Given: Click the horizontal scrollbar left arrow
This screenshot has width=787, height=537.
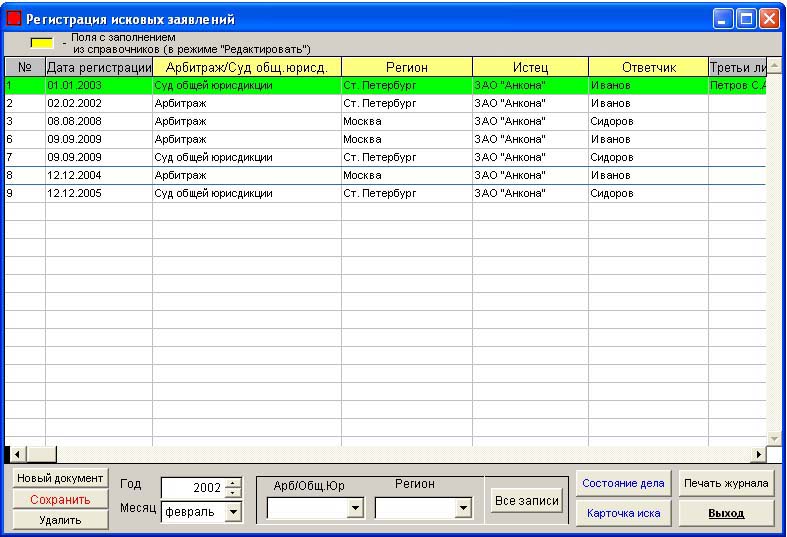Looking at the screenshot, I should (x=17, y=455).
